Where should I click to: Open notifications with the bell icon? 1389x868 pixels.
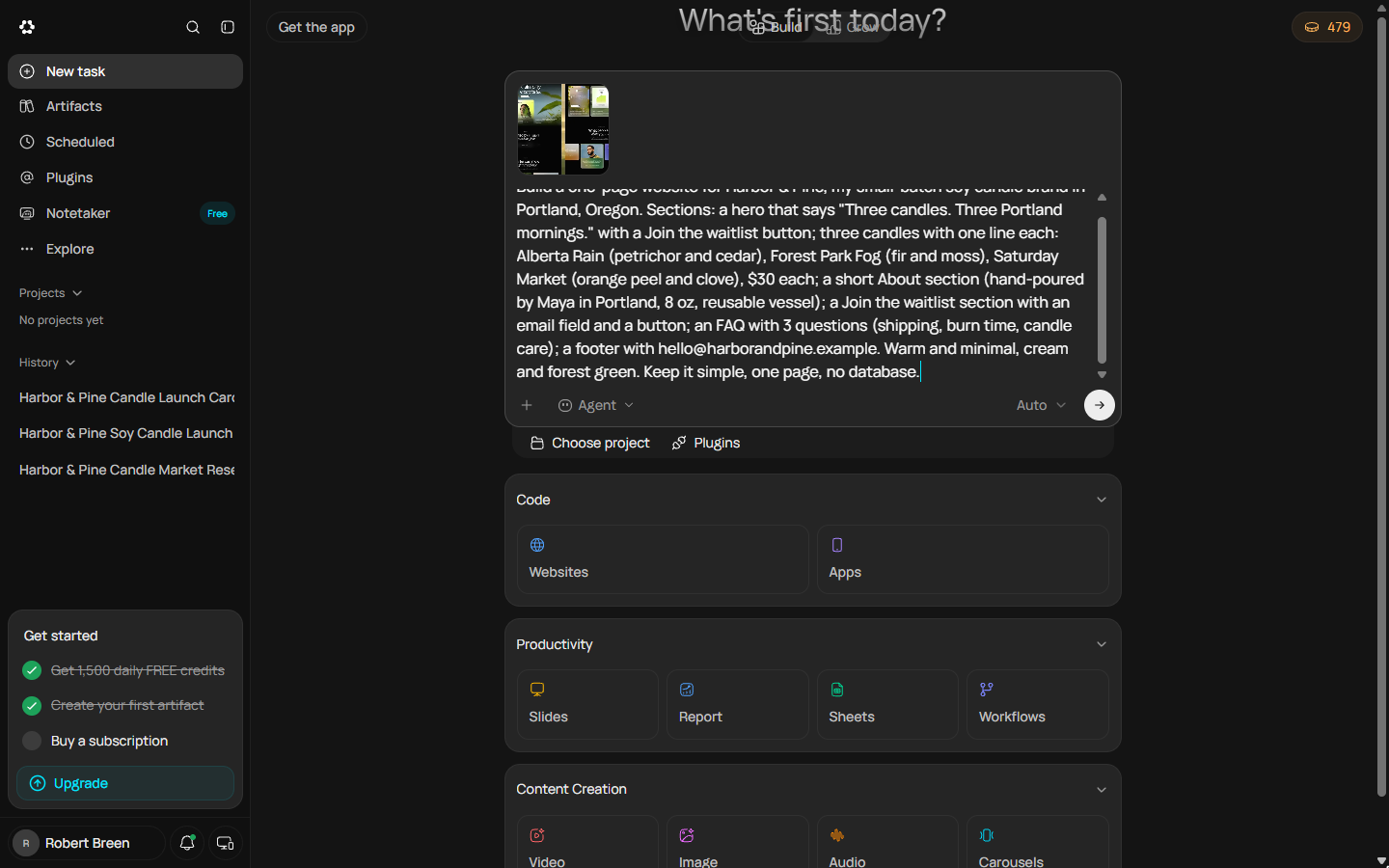(187, 843)
